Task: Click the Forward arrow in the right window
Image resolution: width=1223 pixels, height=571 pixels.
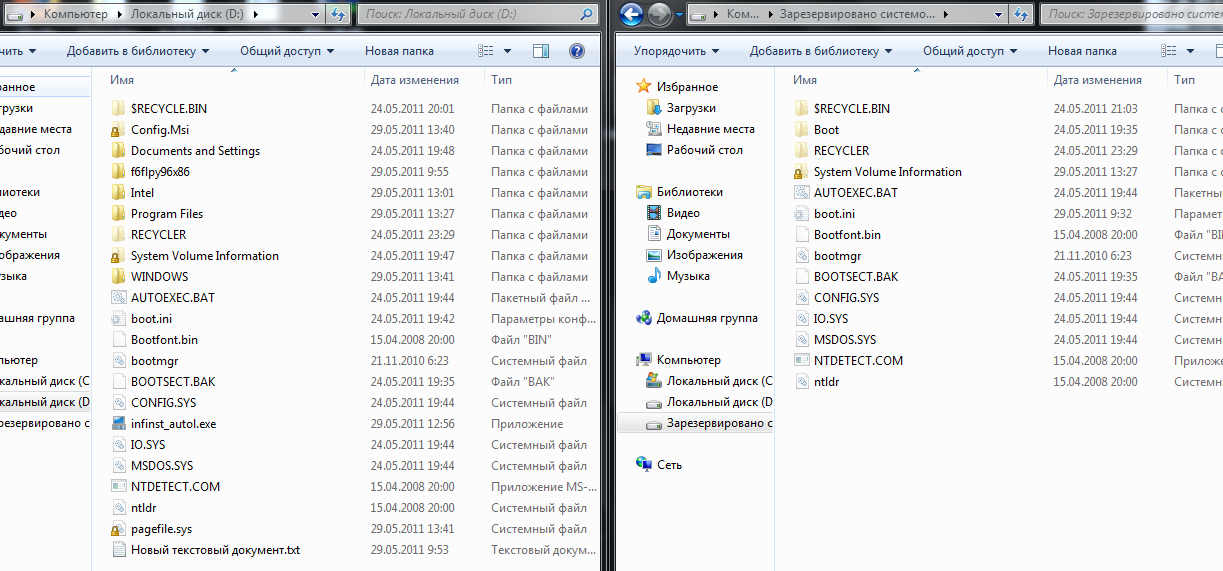Action: point(659,15)
